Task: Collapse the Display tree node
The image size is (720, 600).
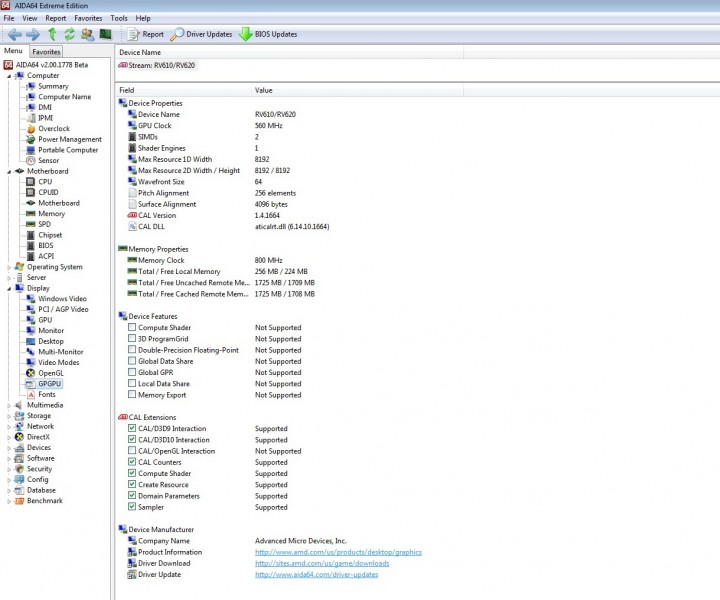Action: pos(9,288)
